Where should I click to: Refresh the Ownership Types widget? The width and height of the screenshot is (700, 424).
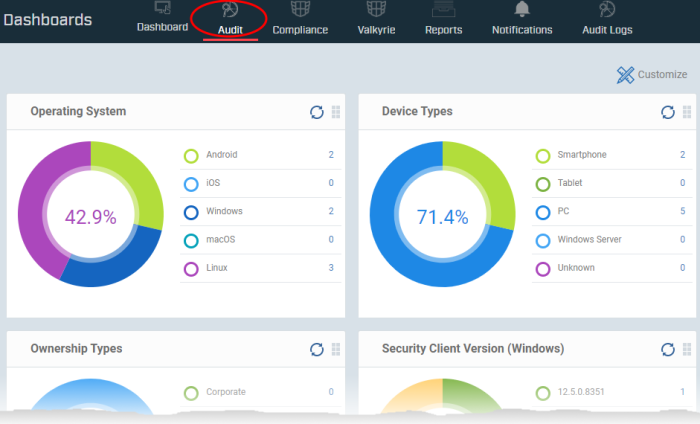(317, 349)
